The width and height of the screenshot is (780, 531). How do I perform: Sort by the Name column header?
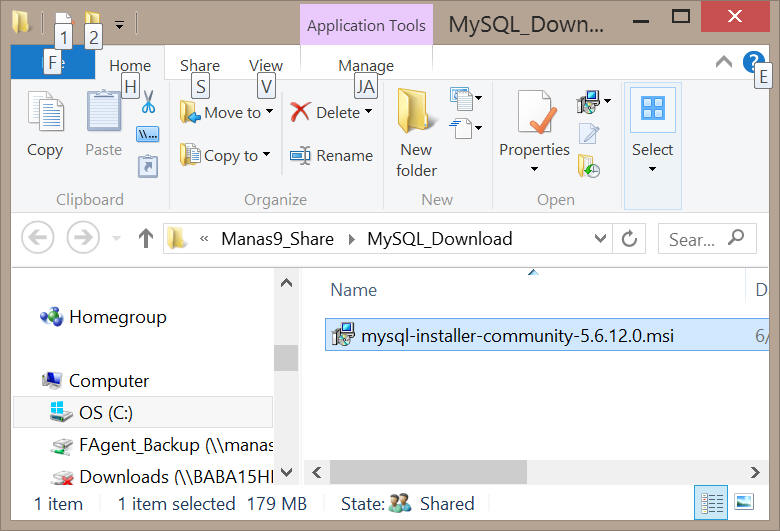pos(354,290)
